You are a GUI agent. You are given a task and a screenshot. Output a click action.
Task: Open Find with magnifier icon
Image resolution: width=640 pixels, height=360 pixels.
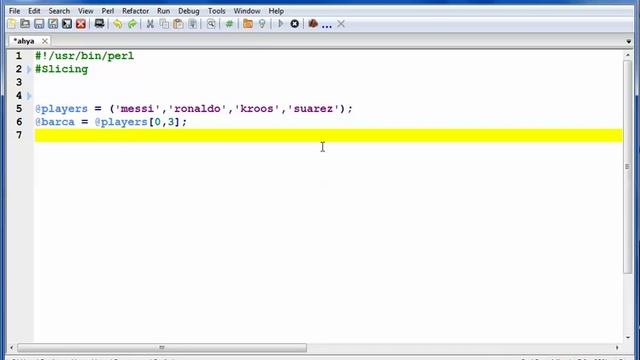click(211, 24)
